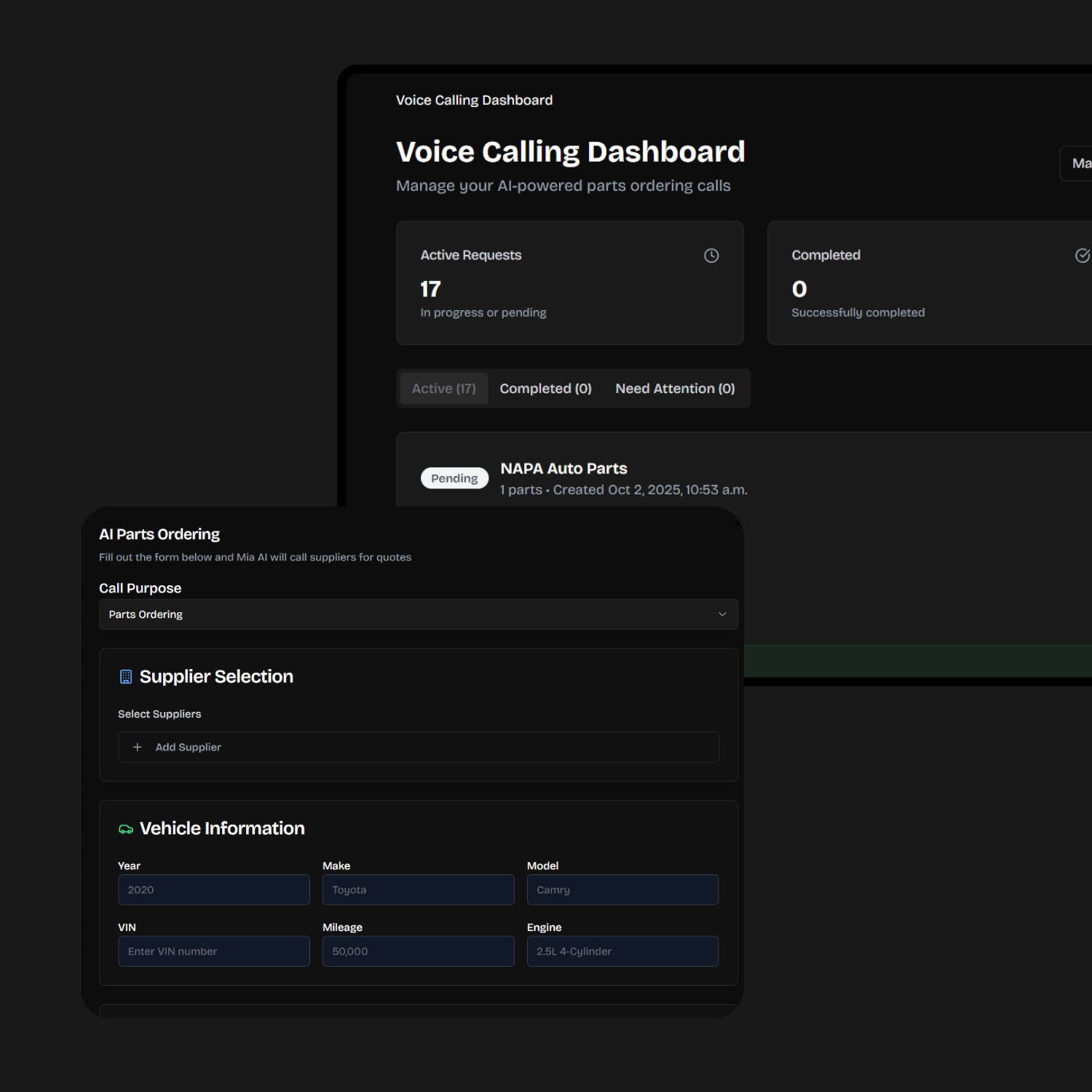Click the chevron arrow on Parts Ordering

(722, 614)
